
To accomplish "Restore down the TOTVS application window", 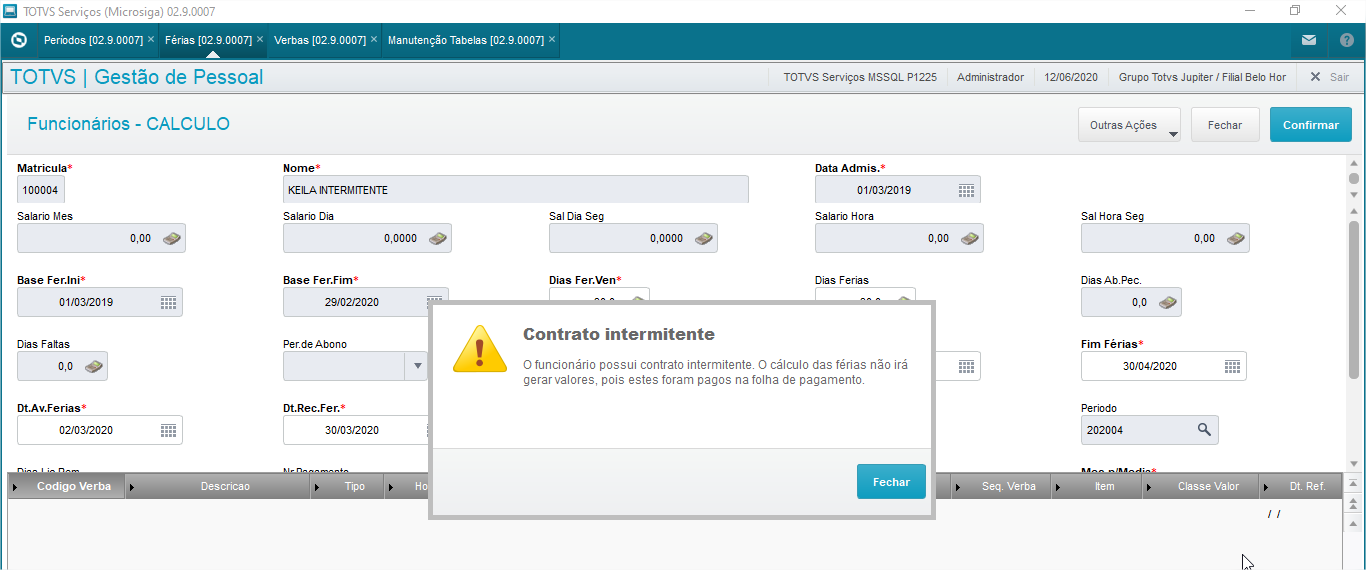I will point(1295,10).
